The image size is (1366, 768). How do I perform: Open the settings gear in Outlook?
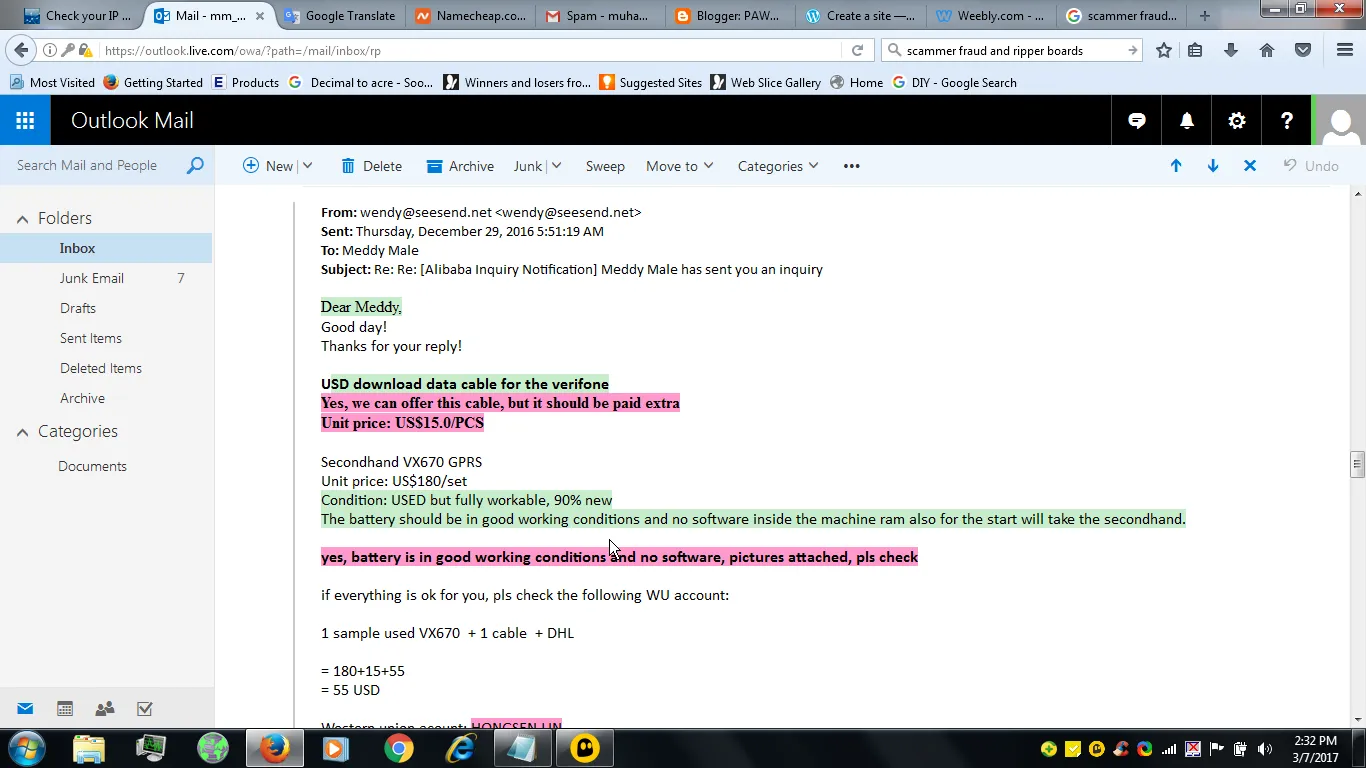pyautogui.click(x=1237, y=121)
